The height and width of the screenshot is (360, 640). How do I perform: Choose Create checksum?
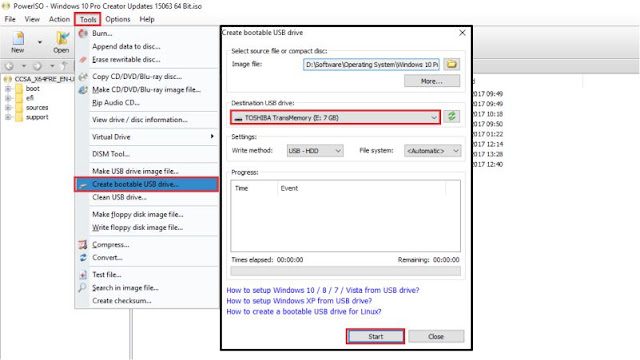coord(122,301)
